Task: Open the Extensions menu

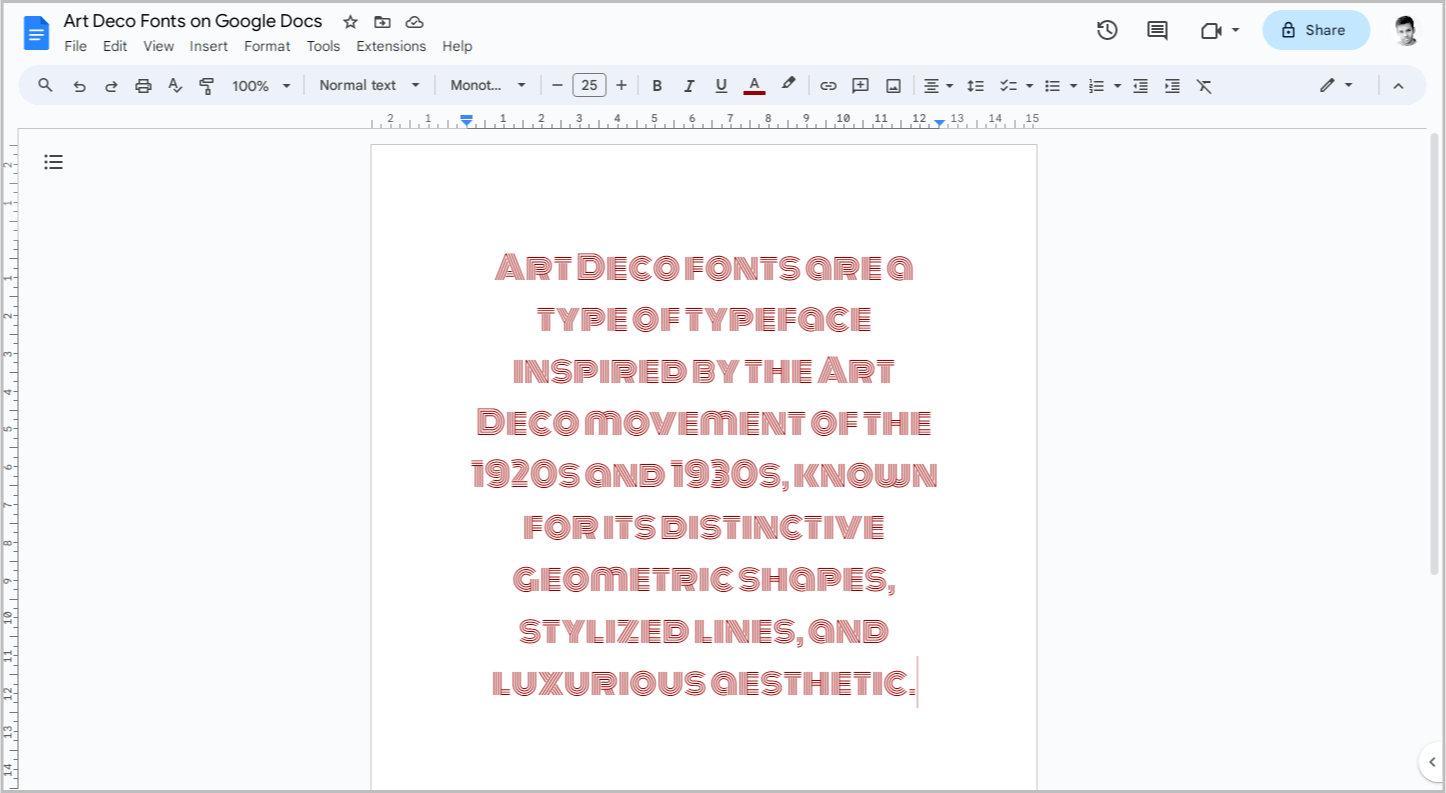Action: 391,46
